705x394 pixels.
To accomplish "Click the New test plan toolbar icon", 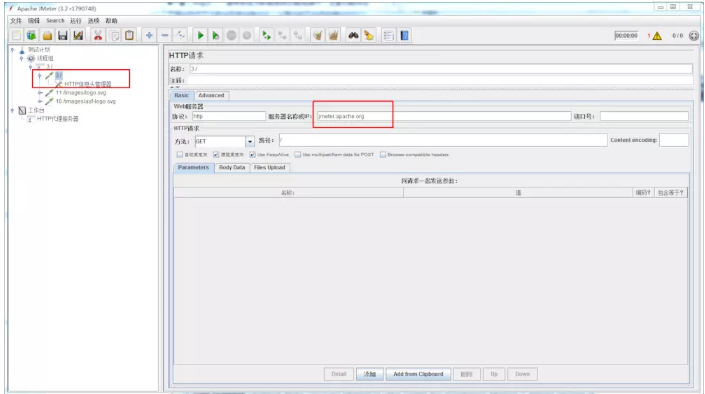I will coord(17,36).
